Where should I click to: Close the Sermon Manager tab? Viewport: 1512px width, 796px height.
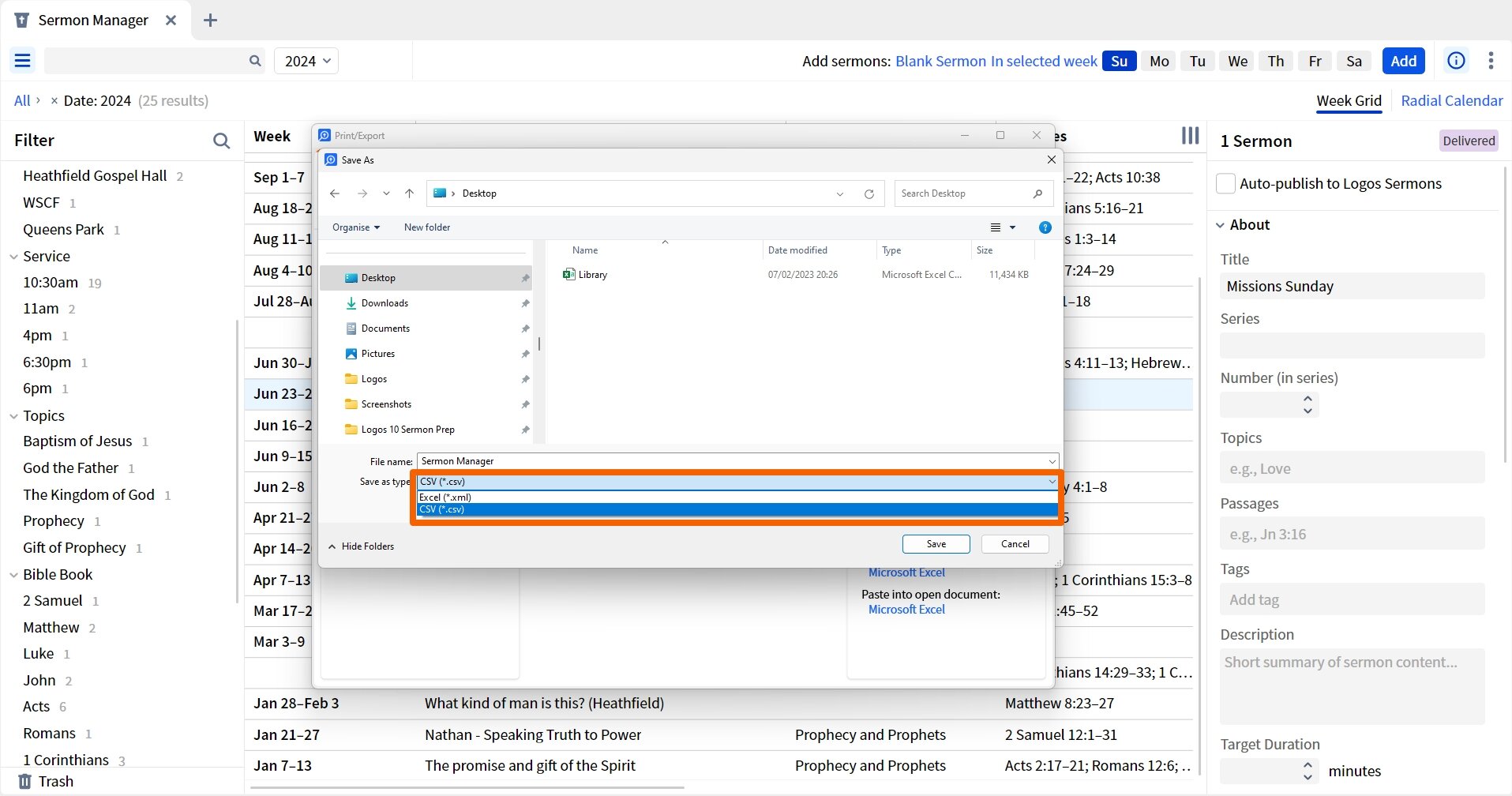tap(171, 21)
